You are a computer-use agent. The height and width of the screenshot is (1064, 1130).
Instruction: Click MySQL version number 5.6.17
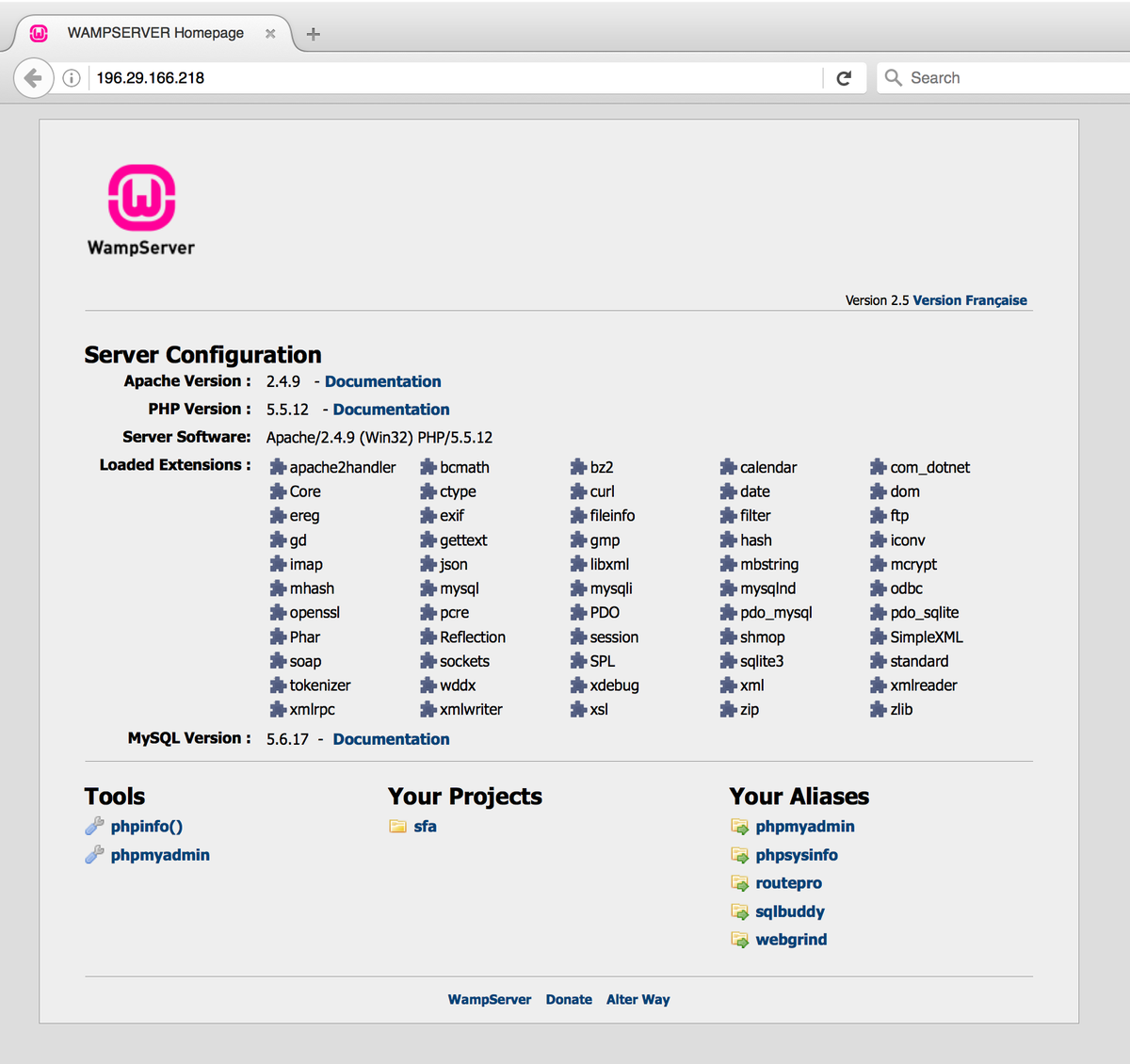point(287,739)
